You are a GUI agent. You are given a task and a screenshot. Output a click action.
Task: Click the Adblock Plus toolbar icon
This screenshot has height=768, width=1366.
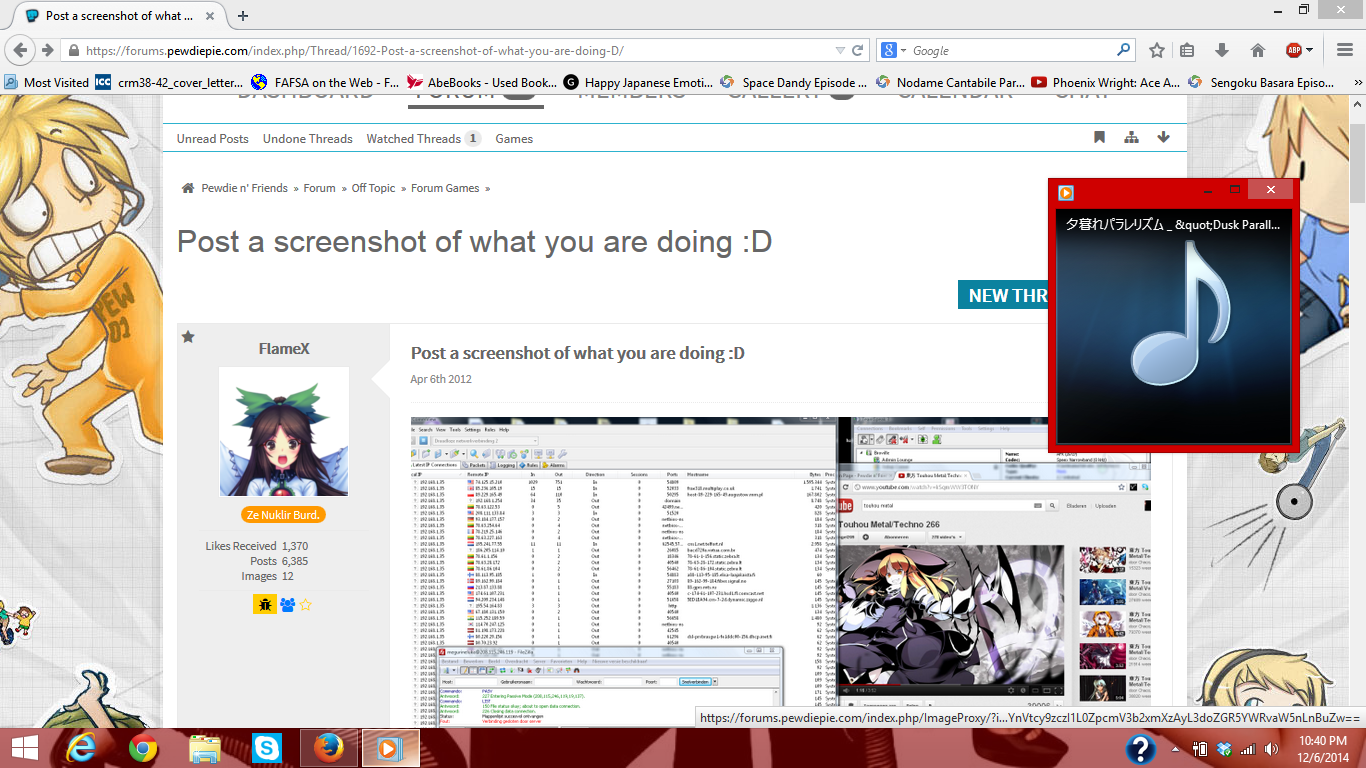pos(1294,50)
